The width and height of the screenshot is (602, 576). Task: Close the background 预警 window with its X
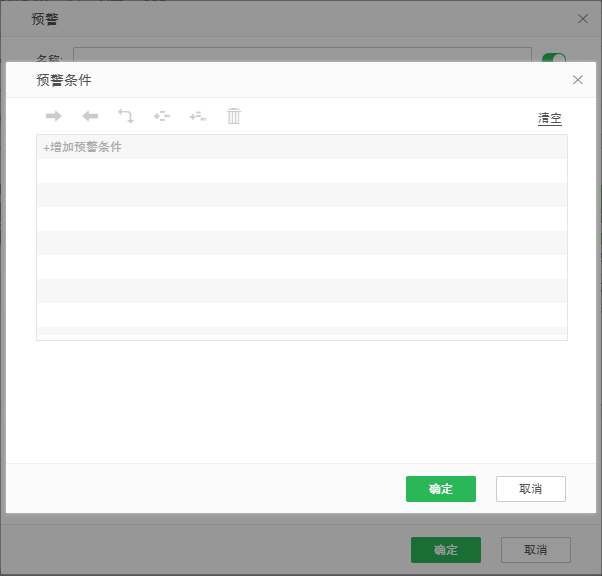(583, 18)
